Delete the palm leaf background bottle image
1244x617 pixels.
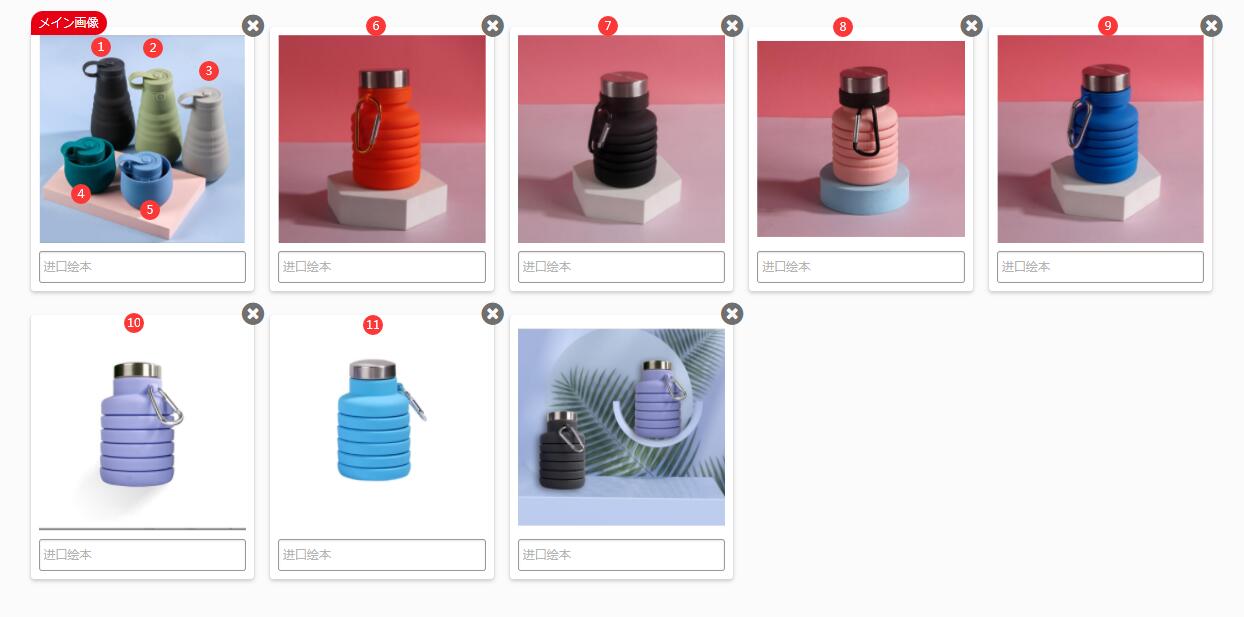(x=732, y=314)
